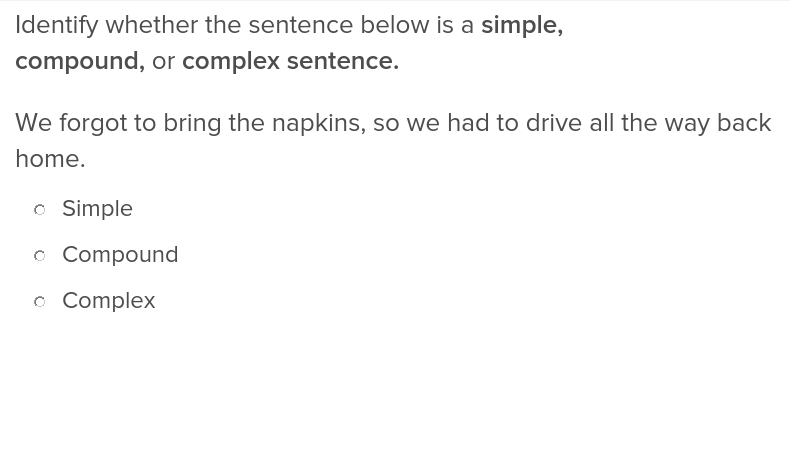
Task: Click the bold "simple," in the instructions
Action: point(521,25)
